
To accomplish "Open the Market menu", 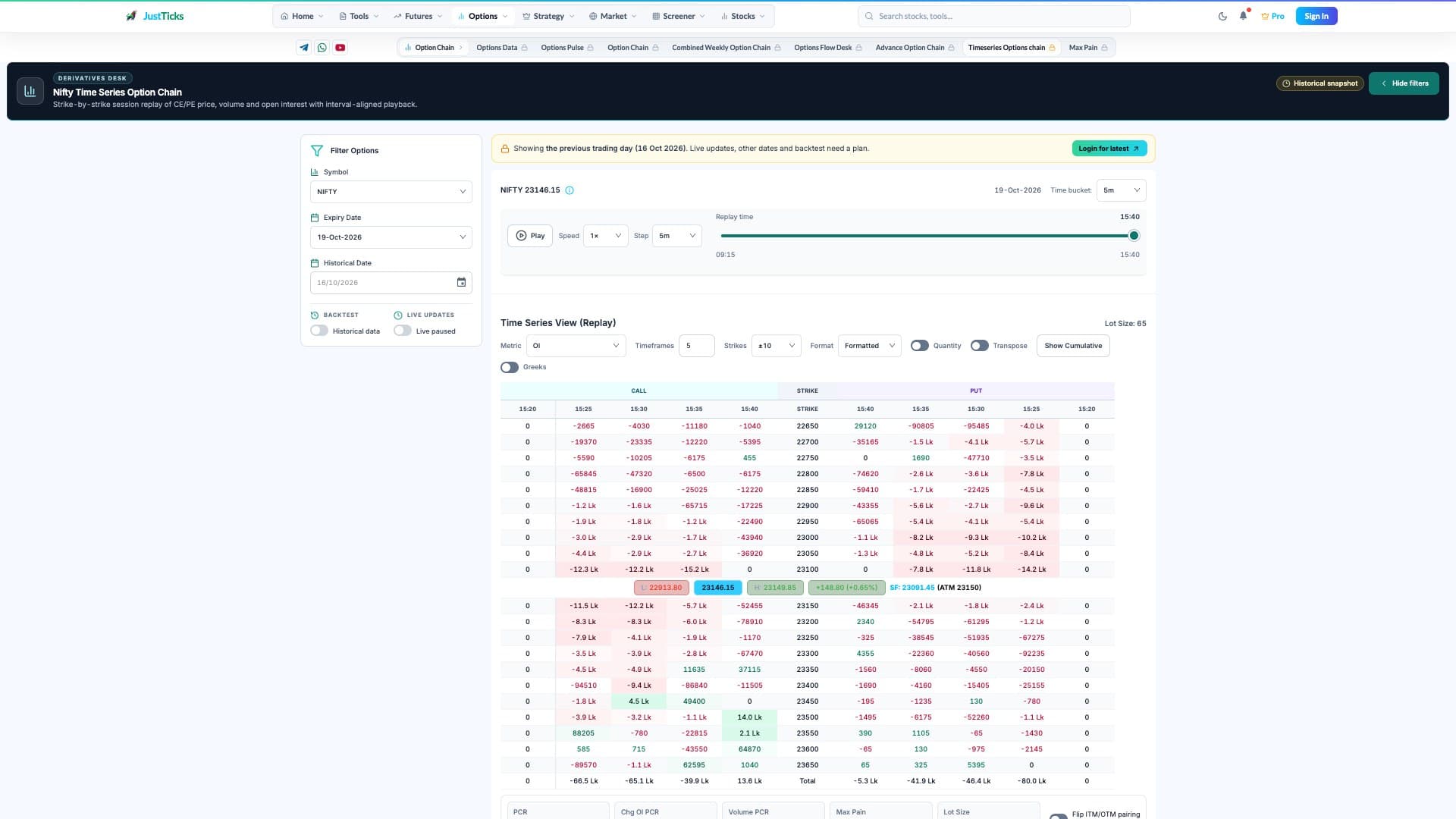I will coord(613,16).
